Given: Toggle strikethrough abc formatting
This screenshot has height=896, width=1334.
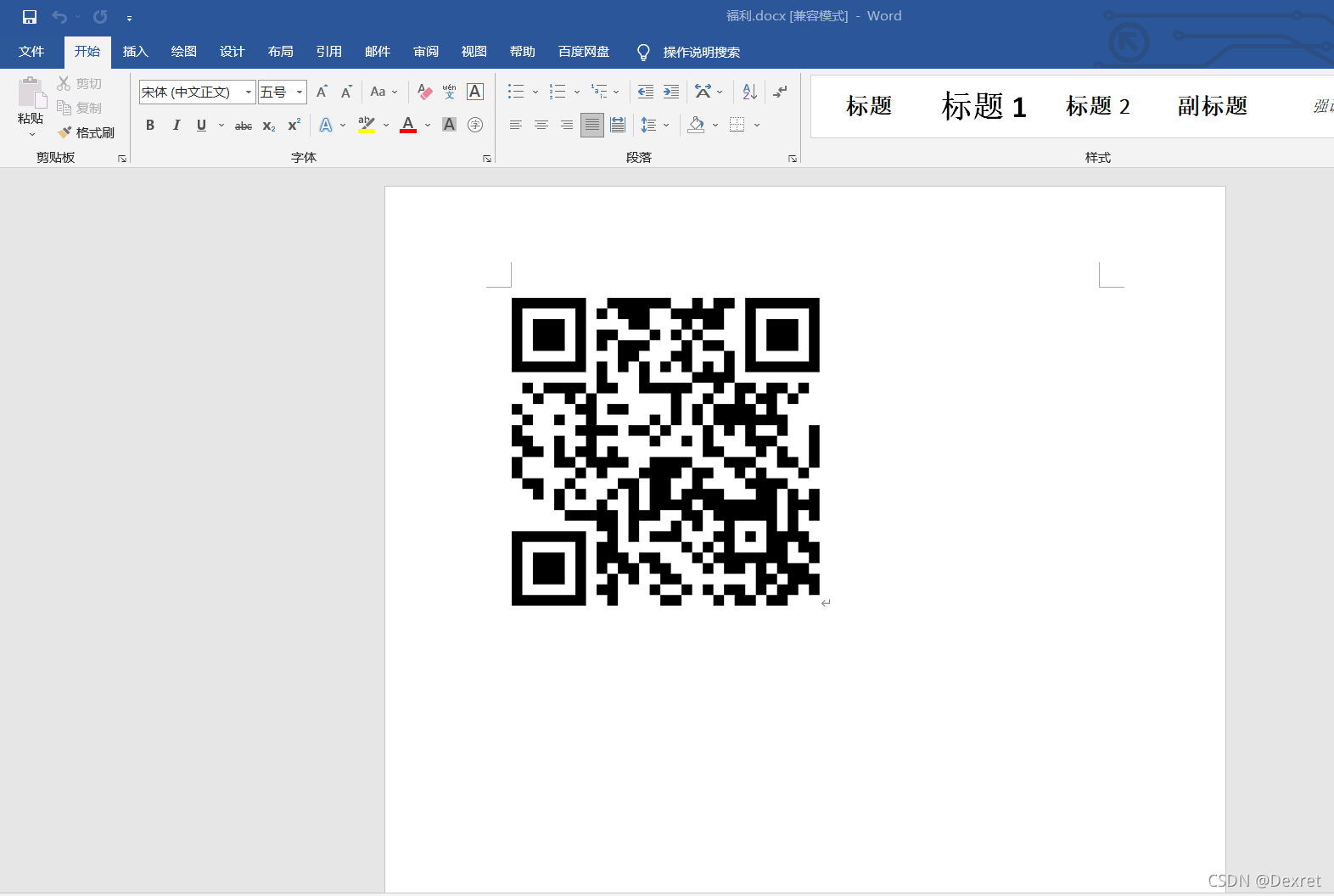Looking at the screenshot, I should pos(244,126).
